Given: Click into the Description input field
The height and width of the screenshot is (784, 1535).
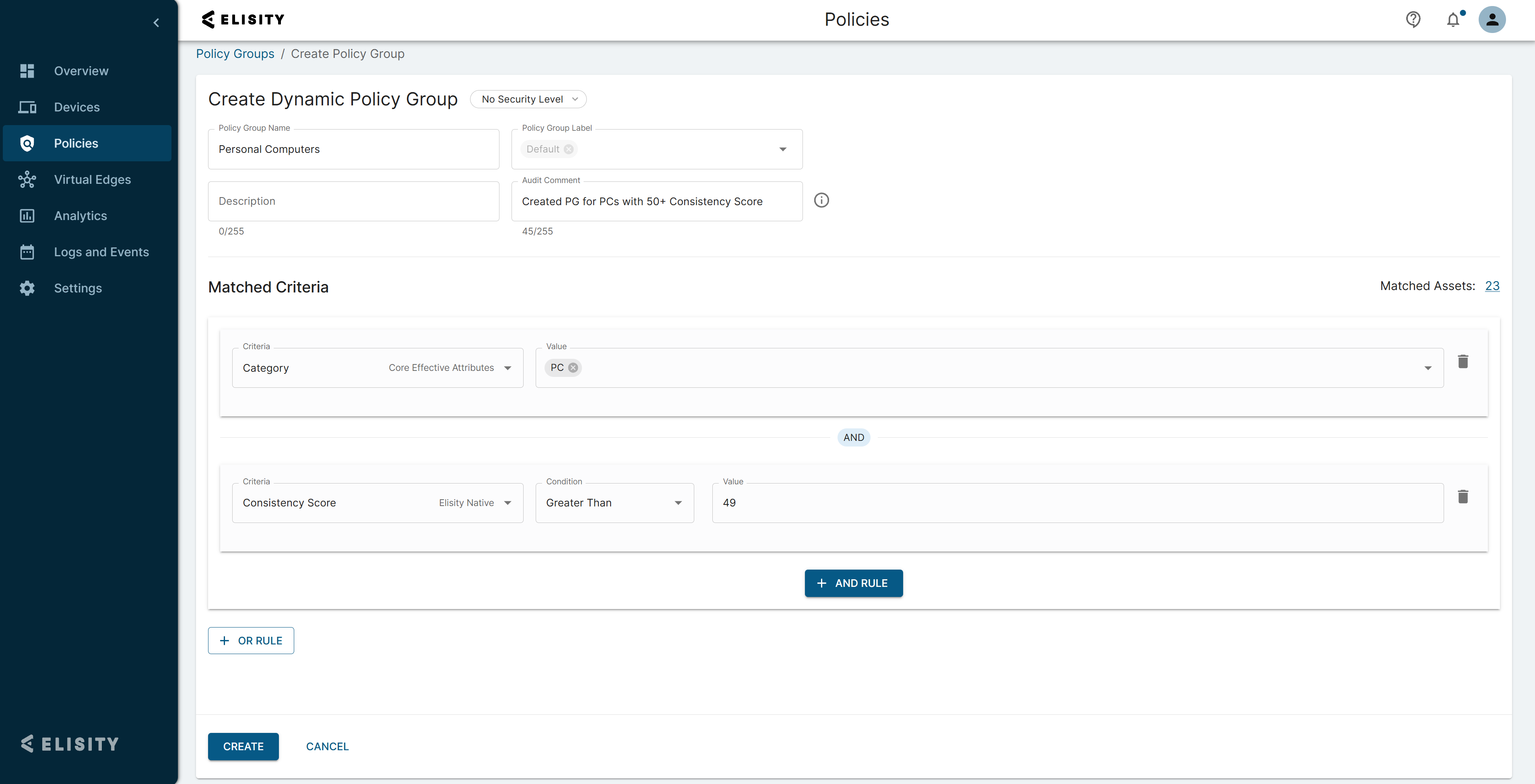Looking at the screenshot, I should tap(353, 202).
